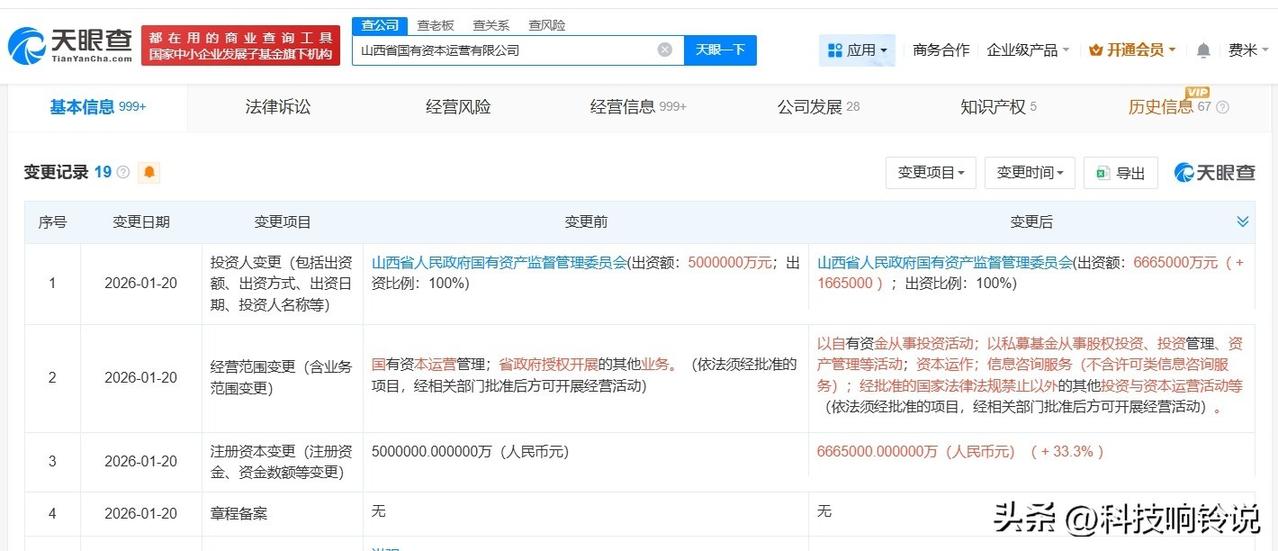
Task: Open the 公司发展 tab
Action: [x=818, y=107]
